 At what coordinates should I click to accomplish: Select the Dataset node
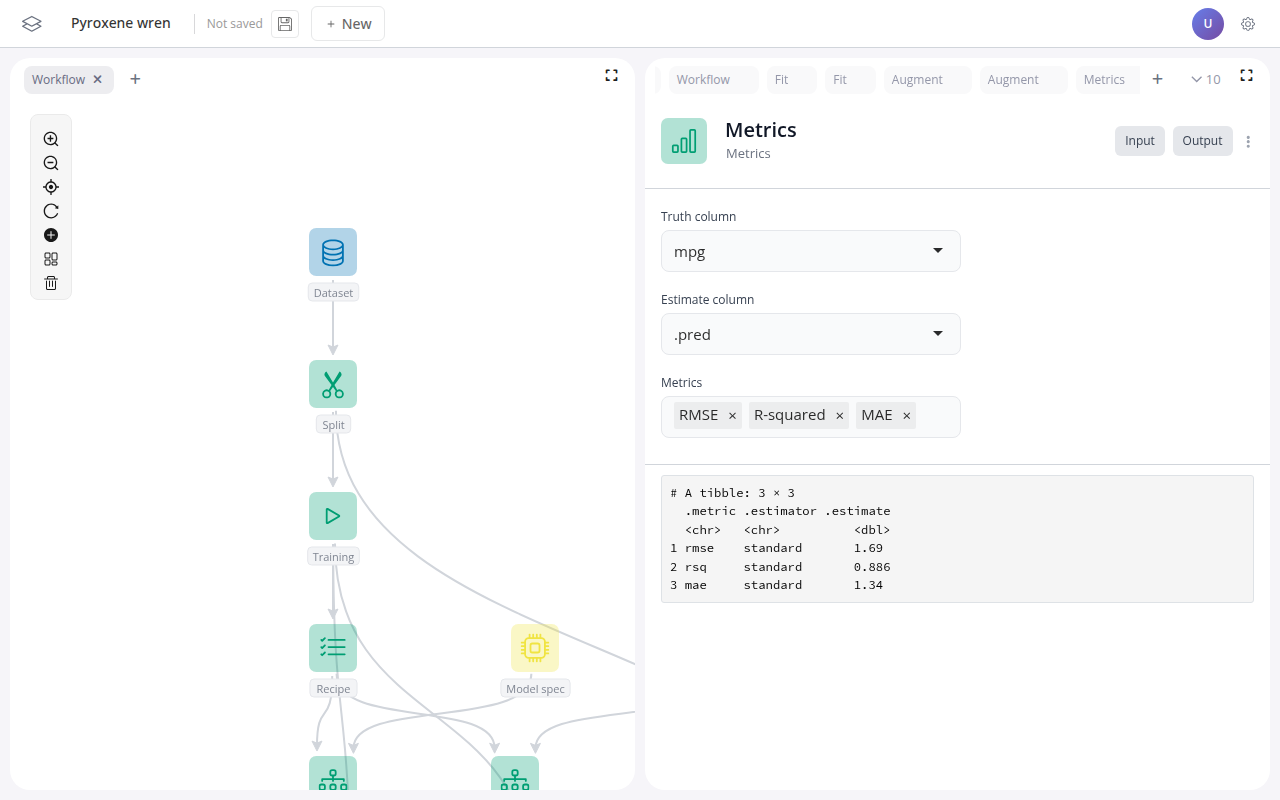[333, 252]
